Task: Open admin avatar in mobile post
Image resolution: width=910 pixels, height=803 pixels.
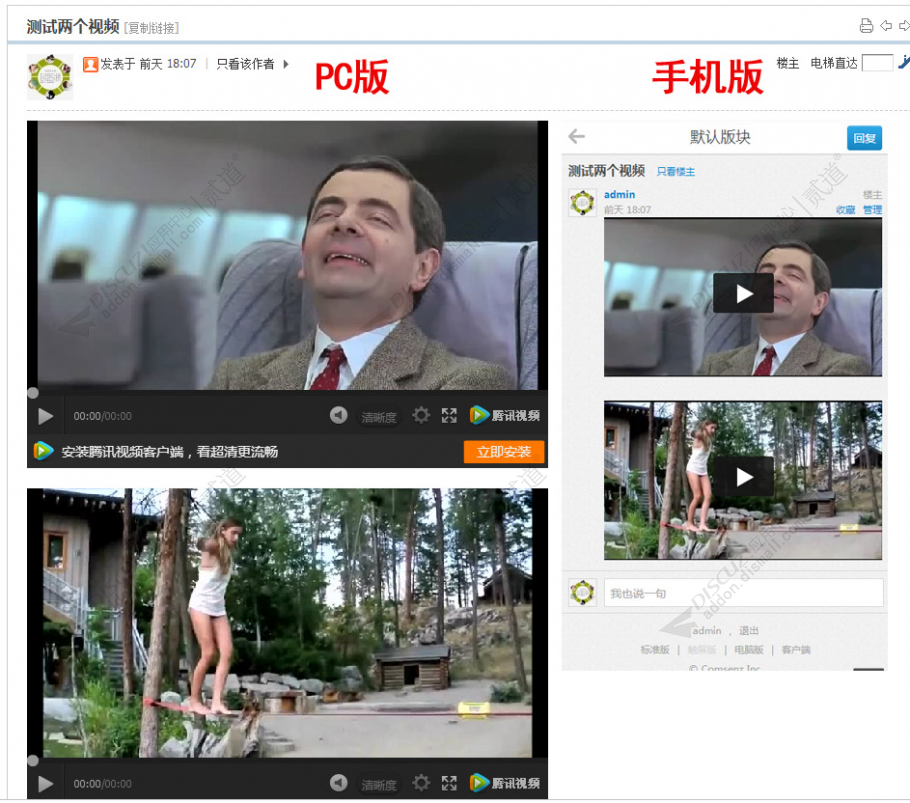Action: click(582, 202)
